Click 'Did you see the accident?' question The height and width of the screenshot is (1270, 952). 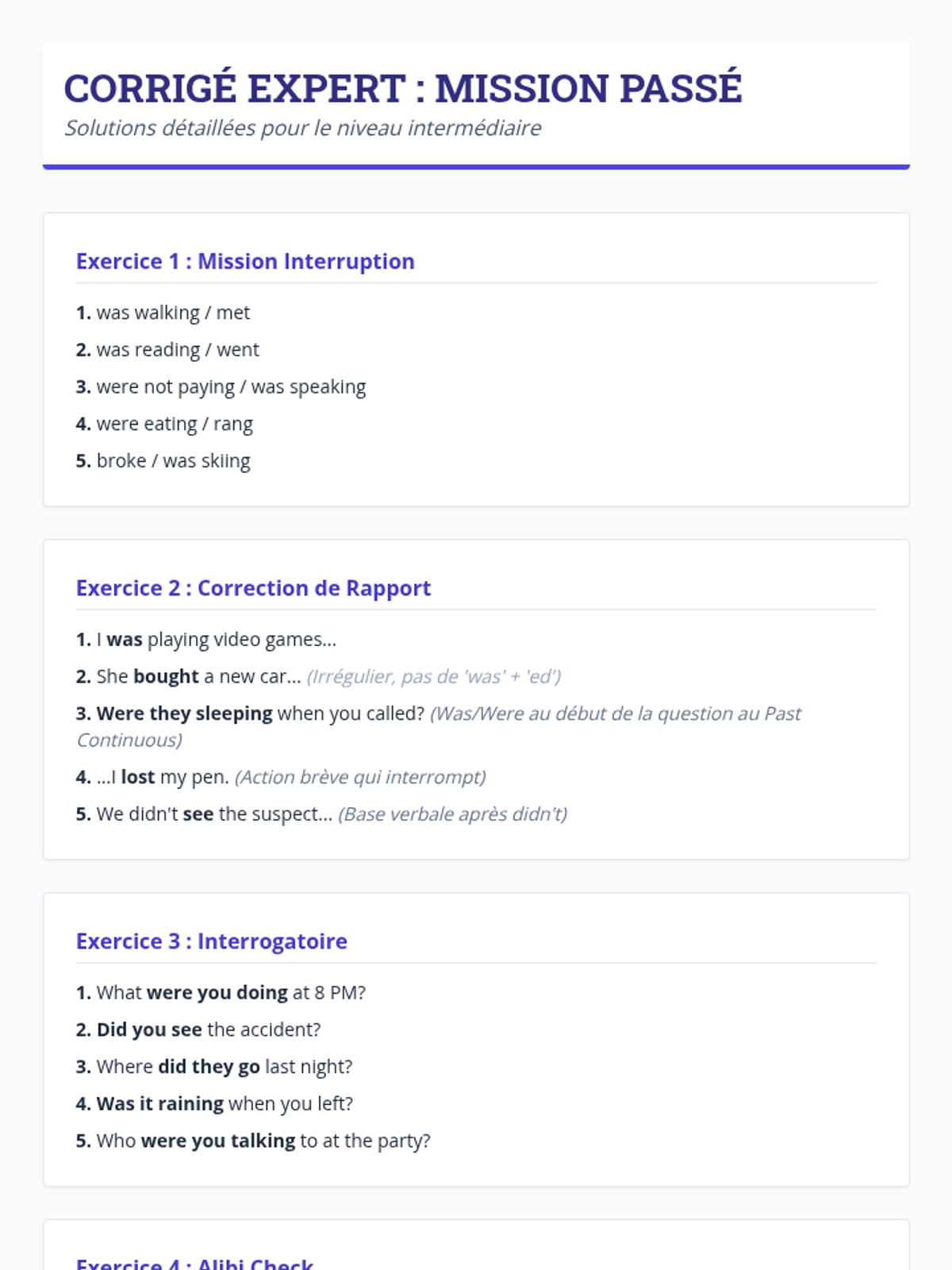pyautogui.click(x=208, y=1030)
